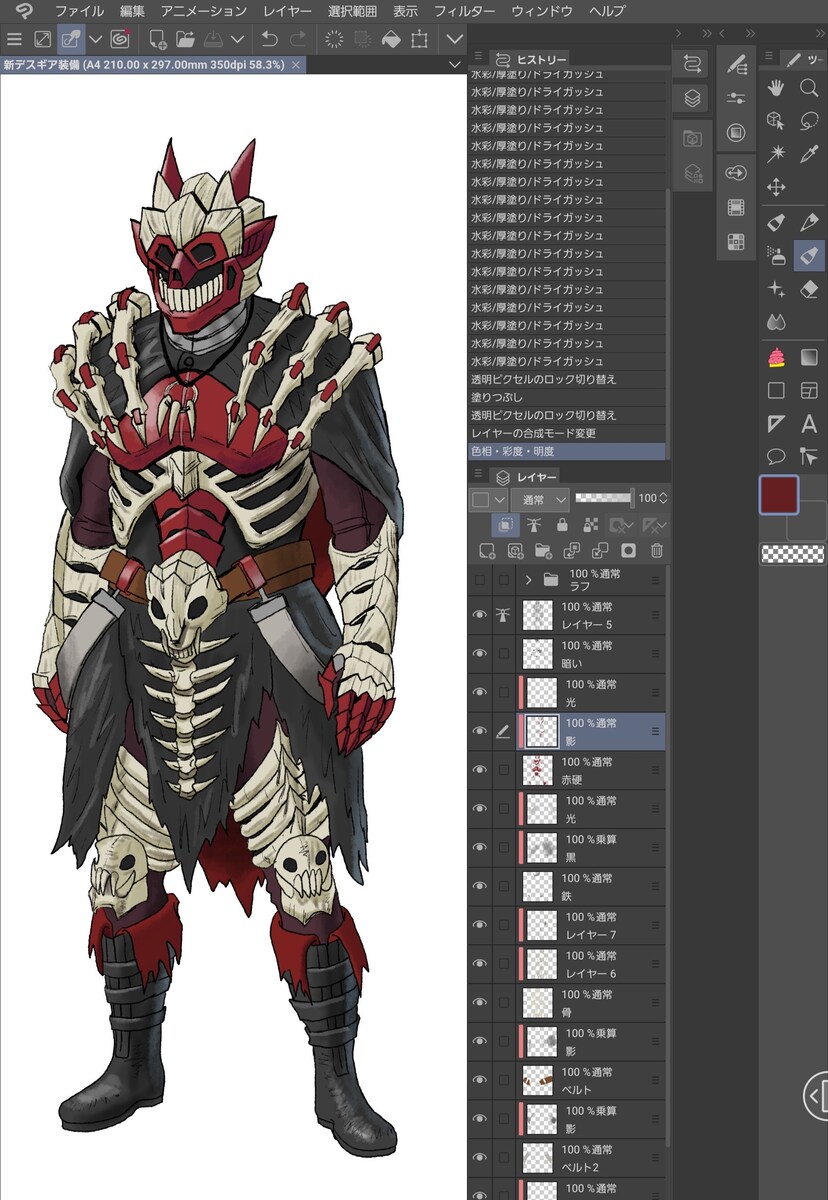
Task: Select the Hand (move view) tool
Action: tap(776, 88)
